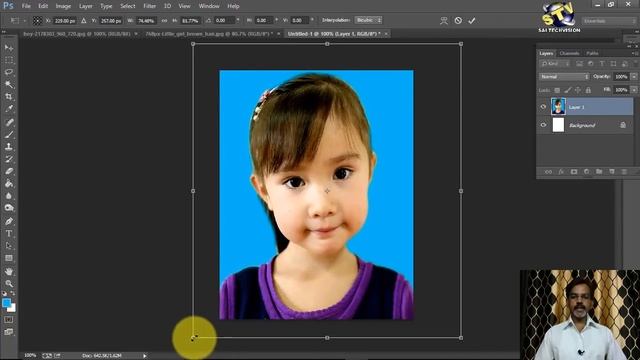Toggle relative positioning triangle icon
Screen dimensions: 640x360
83,20
